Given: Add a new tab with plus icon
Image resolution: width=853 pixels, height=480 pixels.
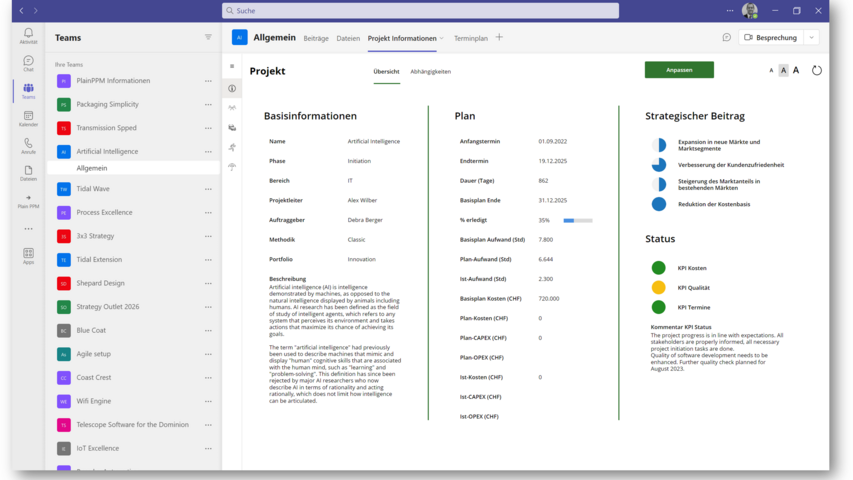Looking at the screenshot, I should click(500, 38).
